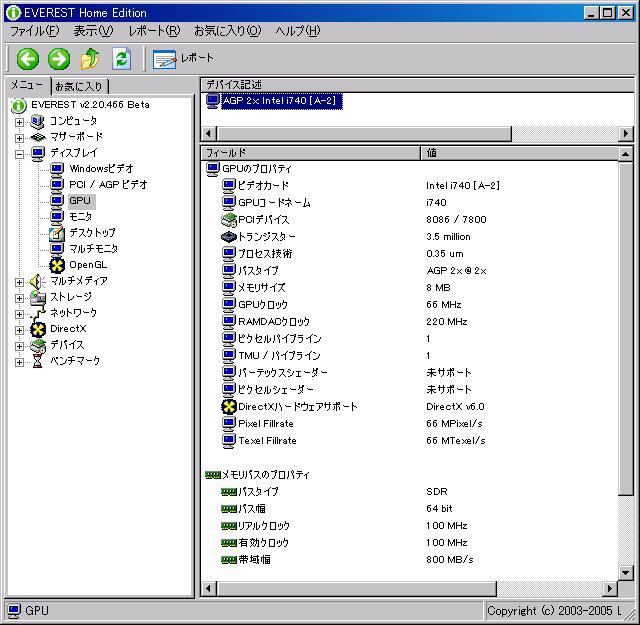Open the OpenGL item icon

(57, 265)
